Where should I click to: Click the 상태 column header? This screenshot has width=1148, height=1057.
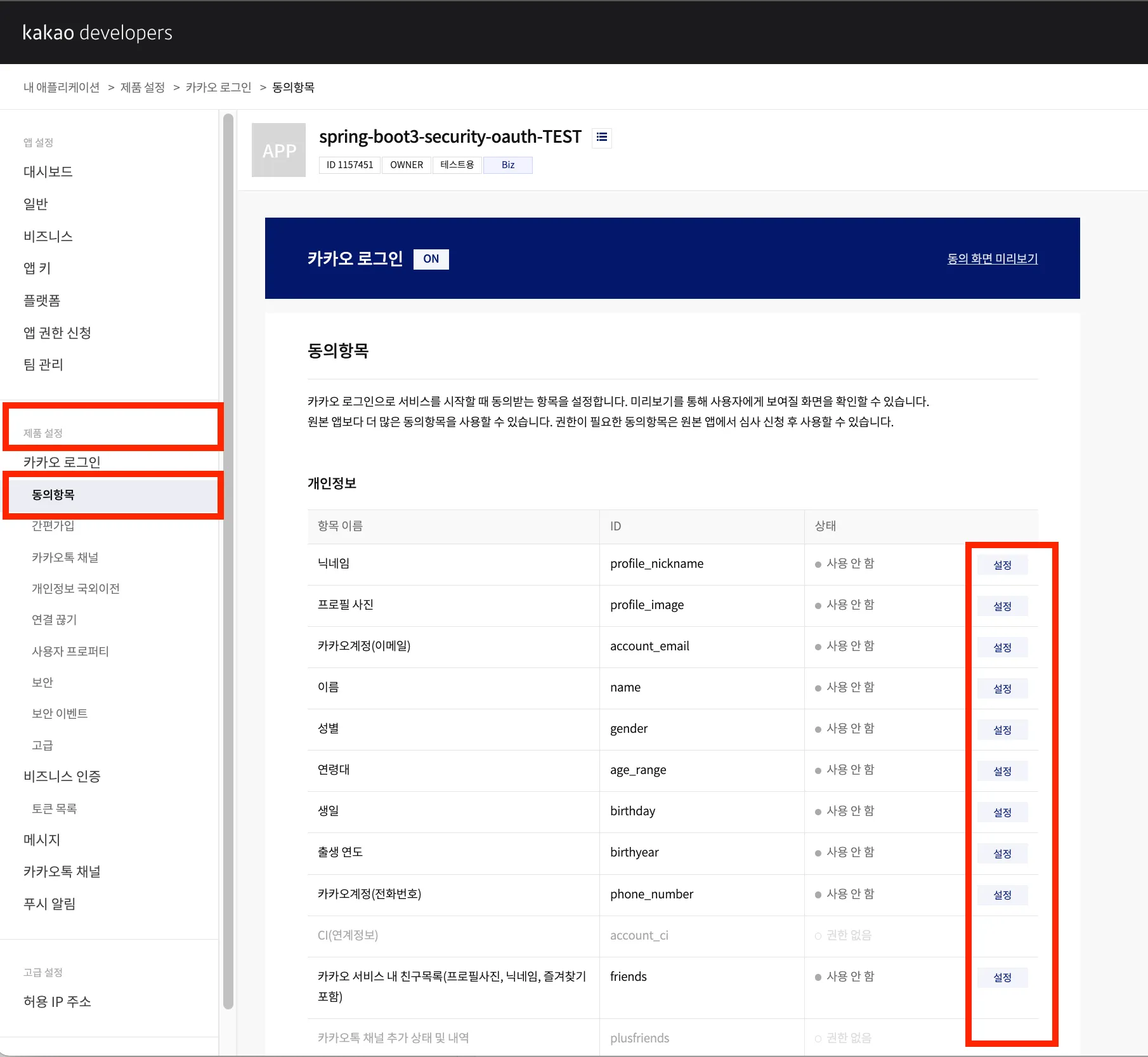[825, 526]
